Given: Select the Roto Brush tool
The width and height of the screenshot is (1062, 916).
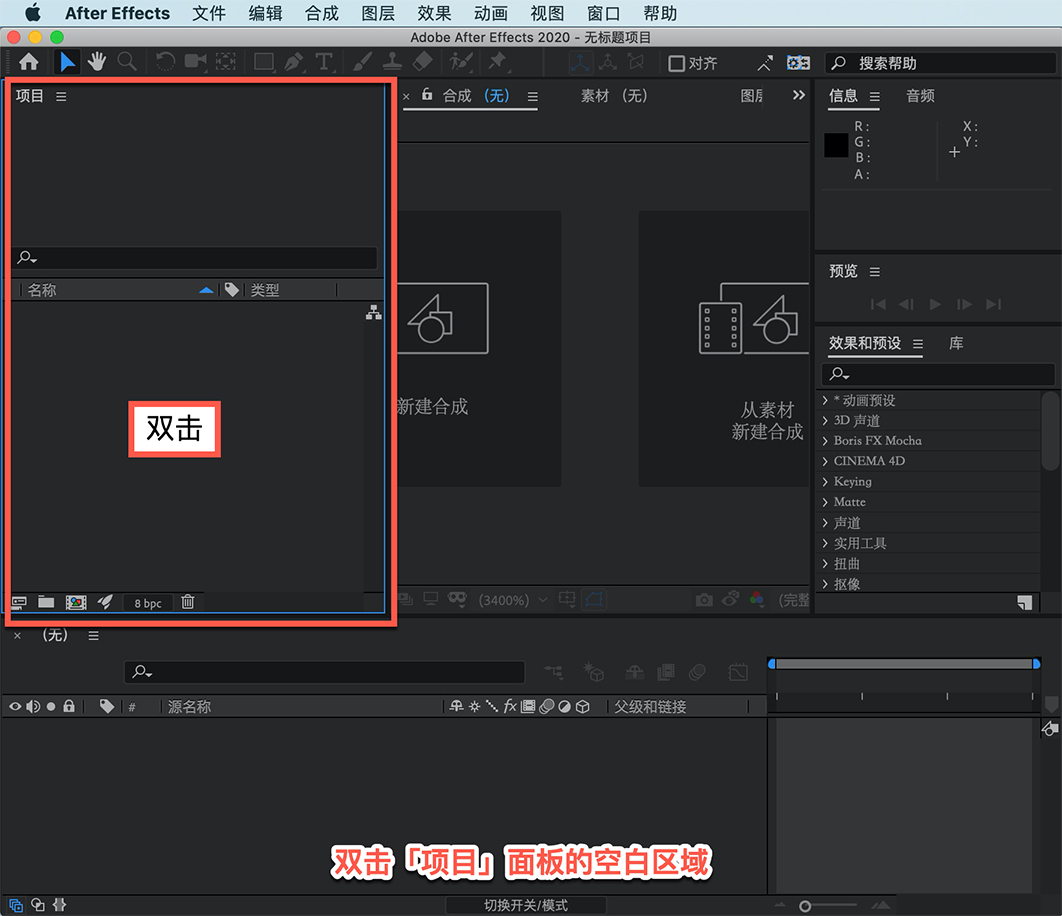Looking at the screenshot, I should [x=461, y=62].
